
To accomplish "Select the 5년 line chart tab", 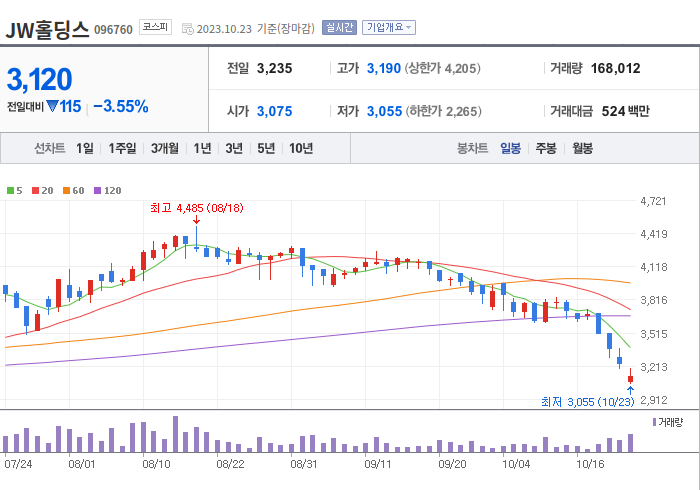I will click(x=266, y=148).
